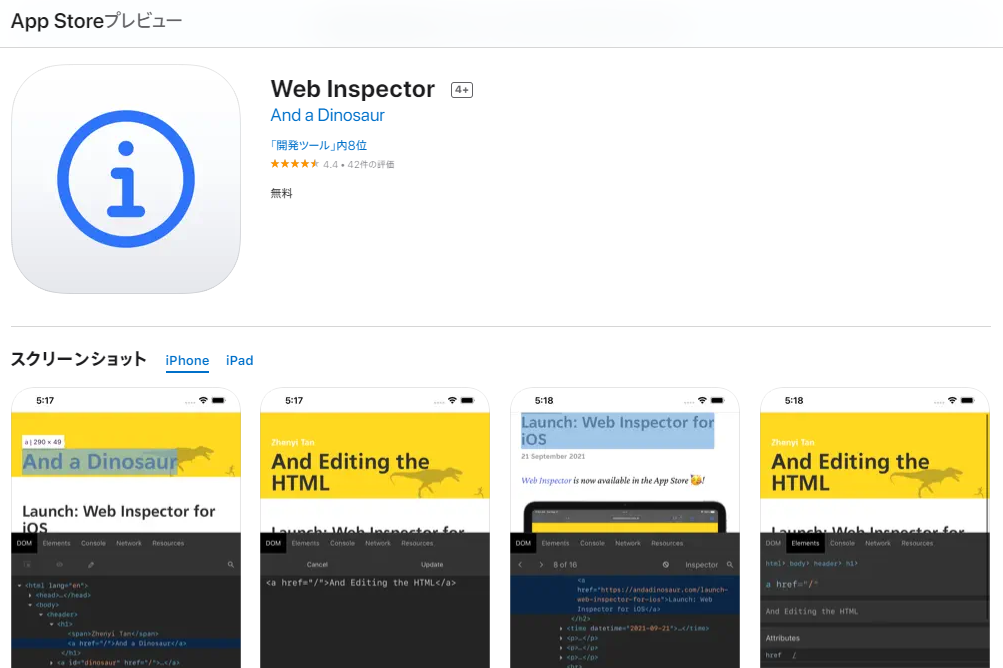Collapse the html lang="en" tree node
The image size is (1003, 668).
click(x=19, y=585)
